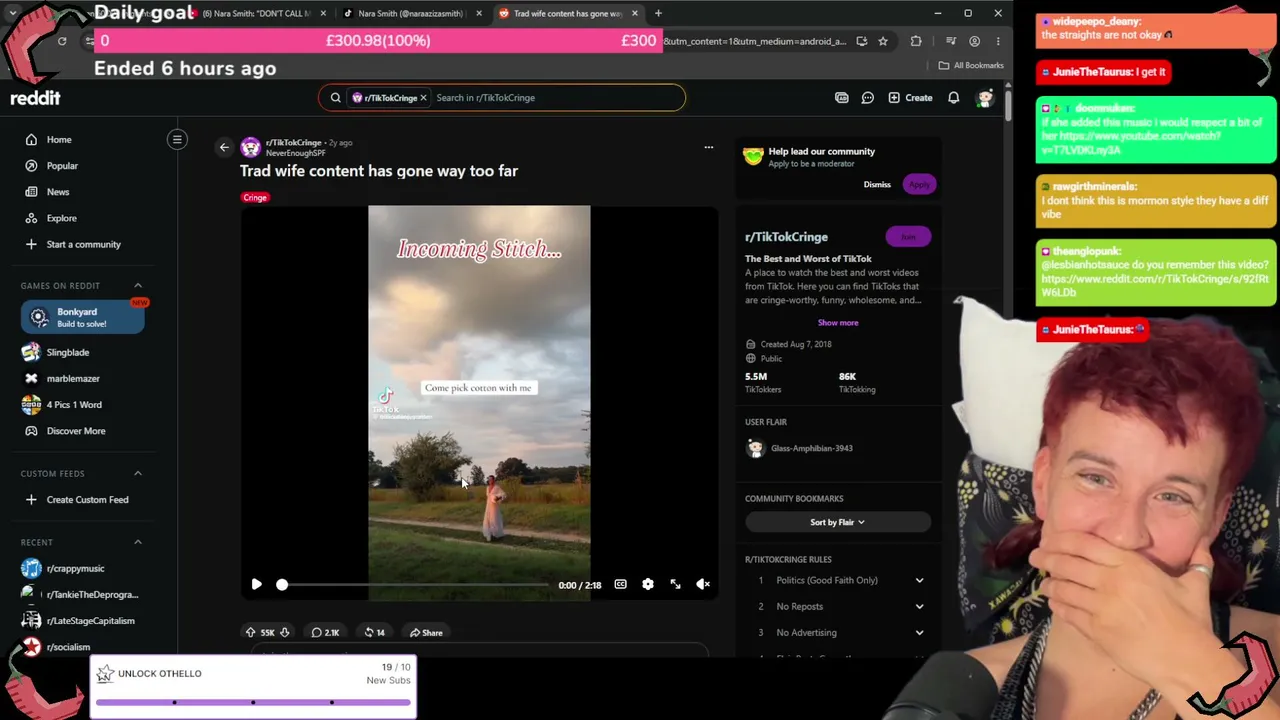
Task: Bookmark this page with the star icon
Action: click(x=883, y=41)
